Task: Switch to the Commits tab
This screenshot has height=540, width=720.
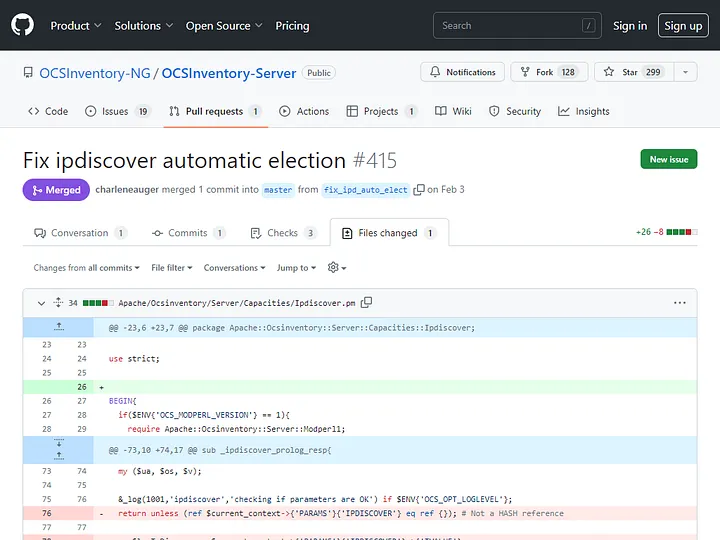Action: coord(188,233)
